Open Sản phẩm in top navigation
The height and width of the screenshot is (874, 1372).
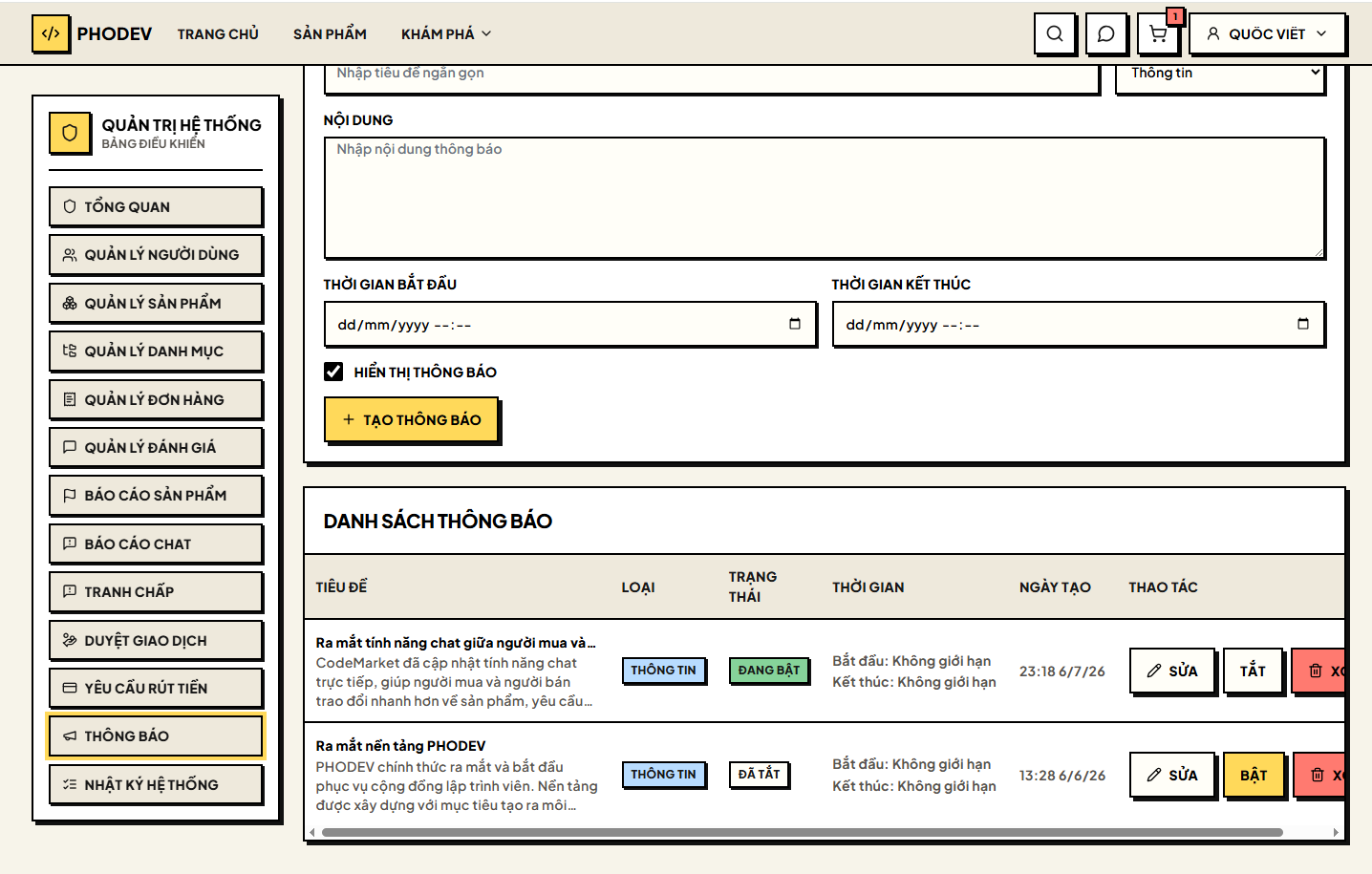point(330,33)
